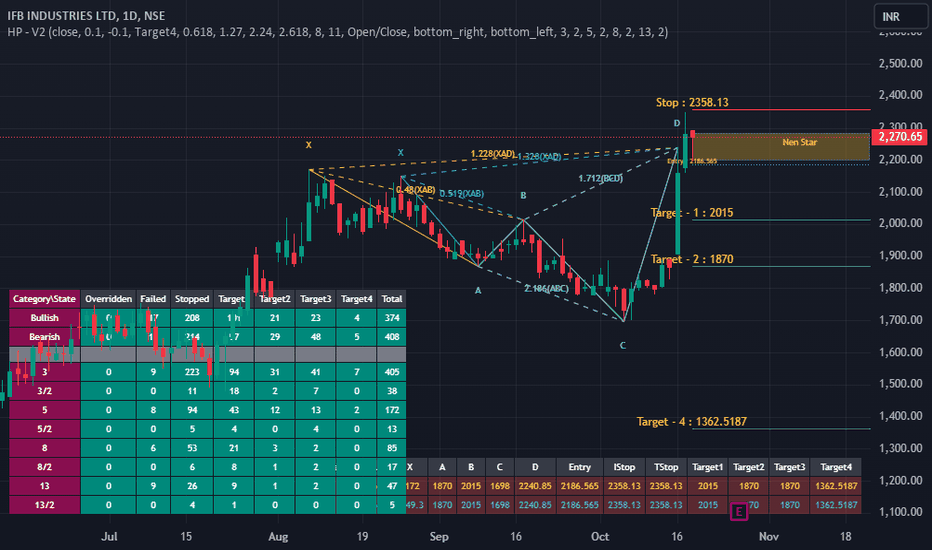Click the orange-row Entry value 2186.565
Image resolution: width=932 pixels, height=550 pixels.
coord(580,486)
